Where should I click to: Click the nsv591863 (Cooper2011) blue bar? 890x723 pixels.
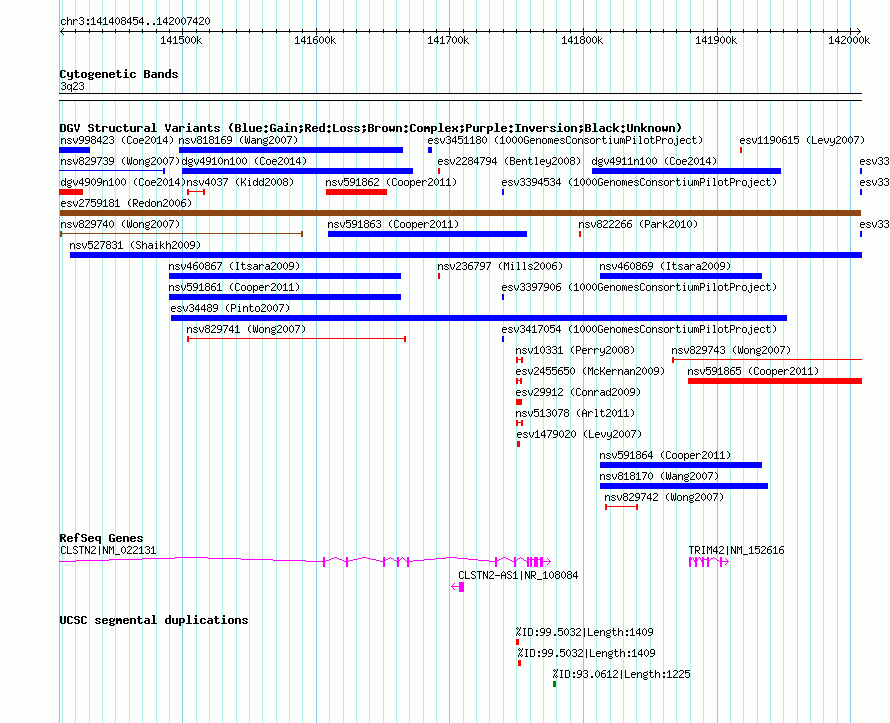click(427, 234)
